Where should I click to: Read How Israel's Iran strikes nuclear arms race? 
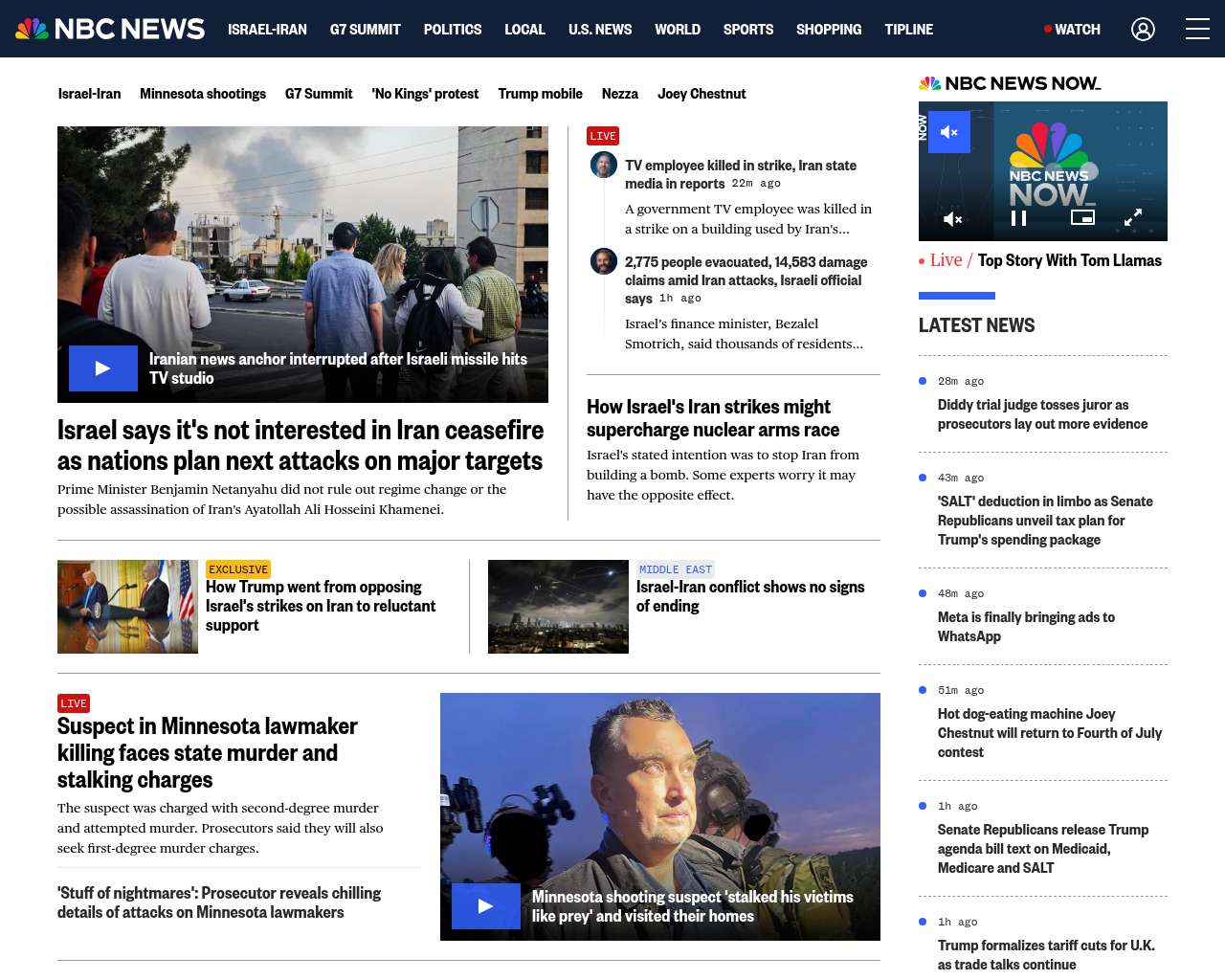pos(713,418)
